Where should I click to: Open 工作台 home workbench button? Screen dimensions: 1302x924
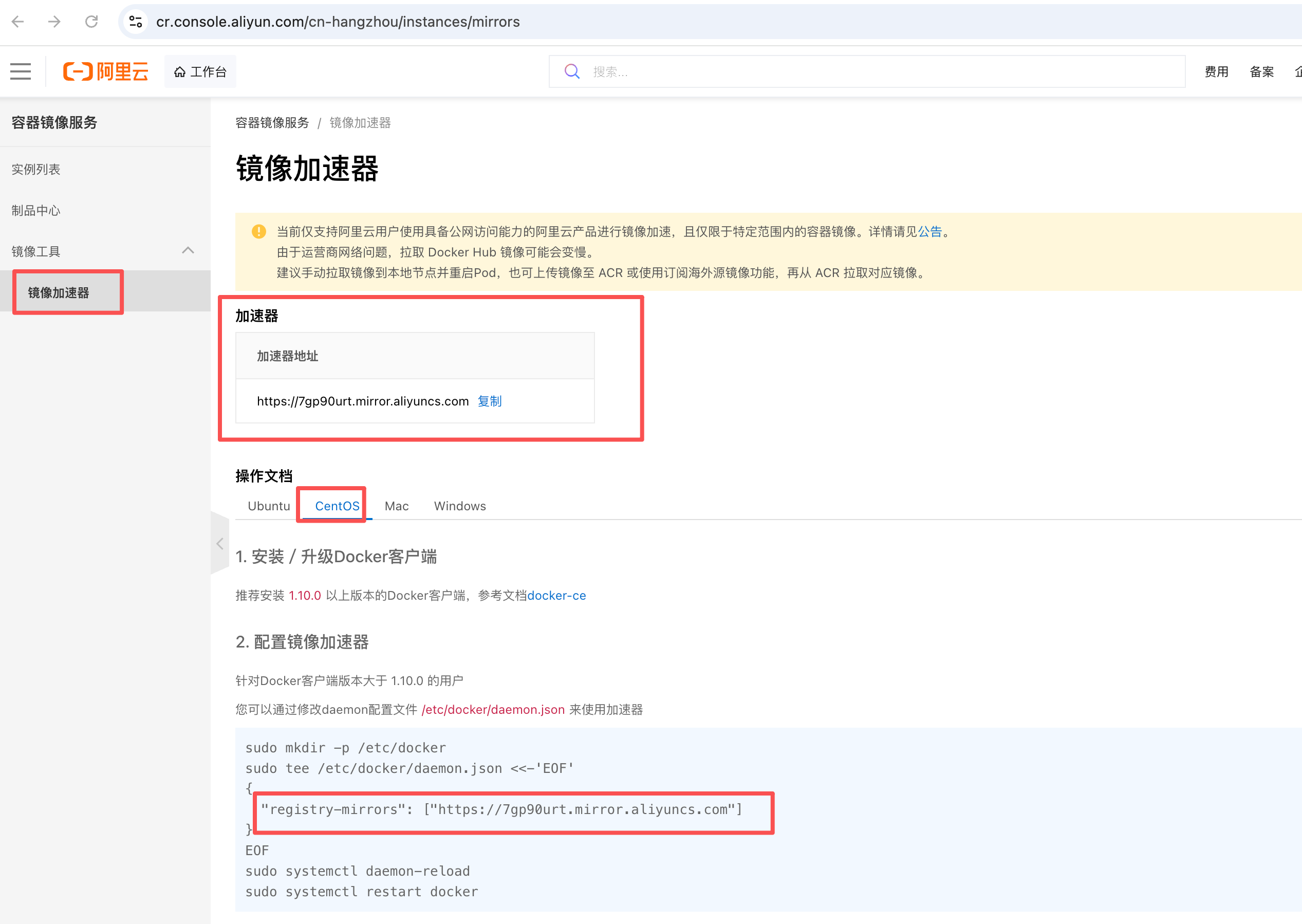[x=200, y=72]
